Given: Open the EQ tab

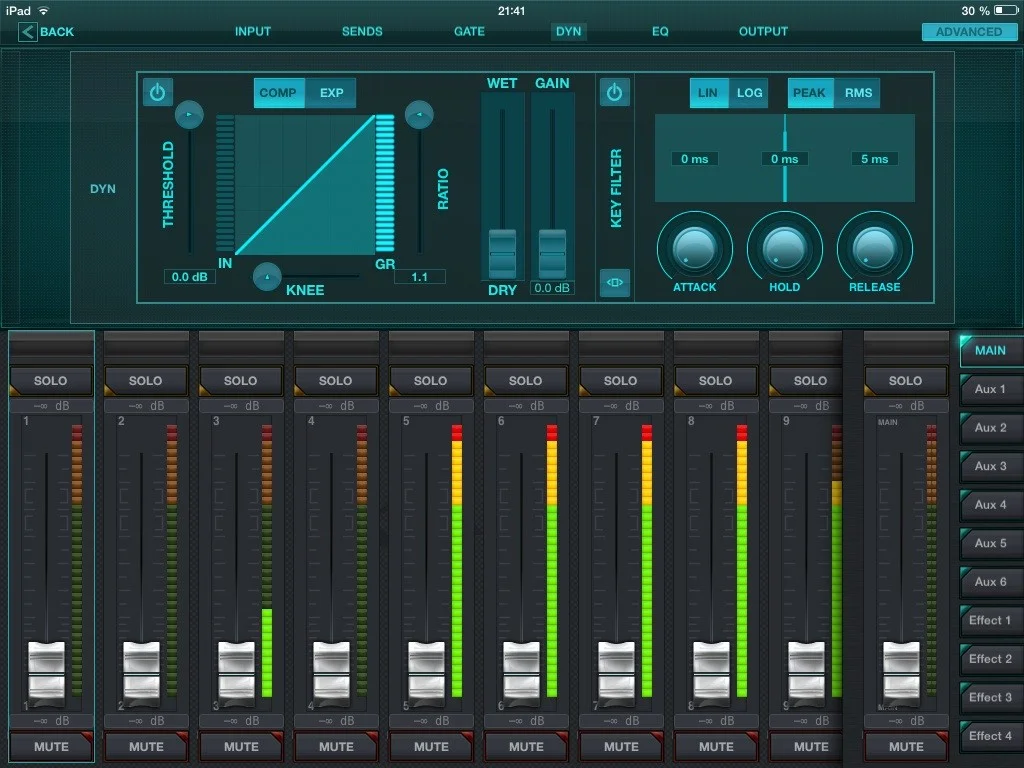Looking at the screenshot, I should click(x=658, y=31).
